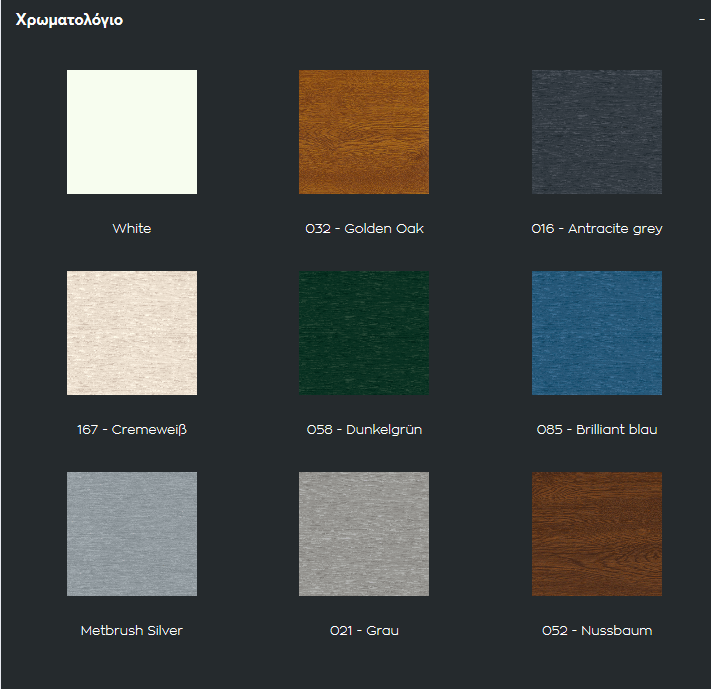Choose the Golden Oak wood swatch
The width and height of the screenshot is (711, 689).
click(x=364, y=132)
